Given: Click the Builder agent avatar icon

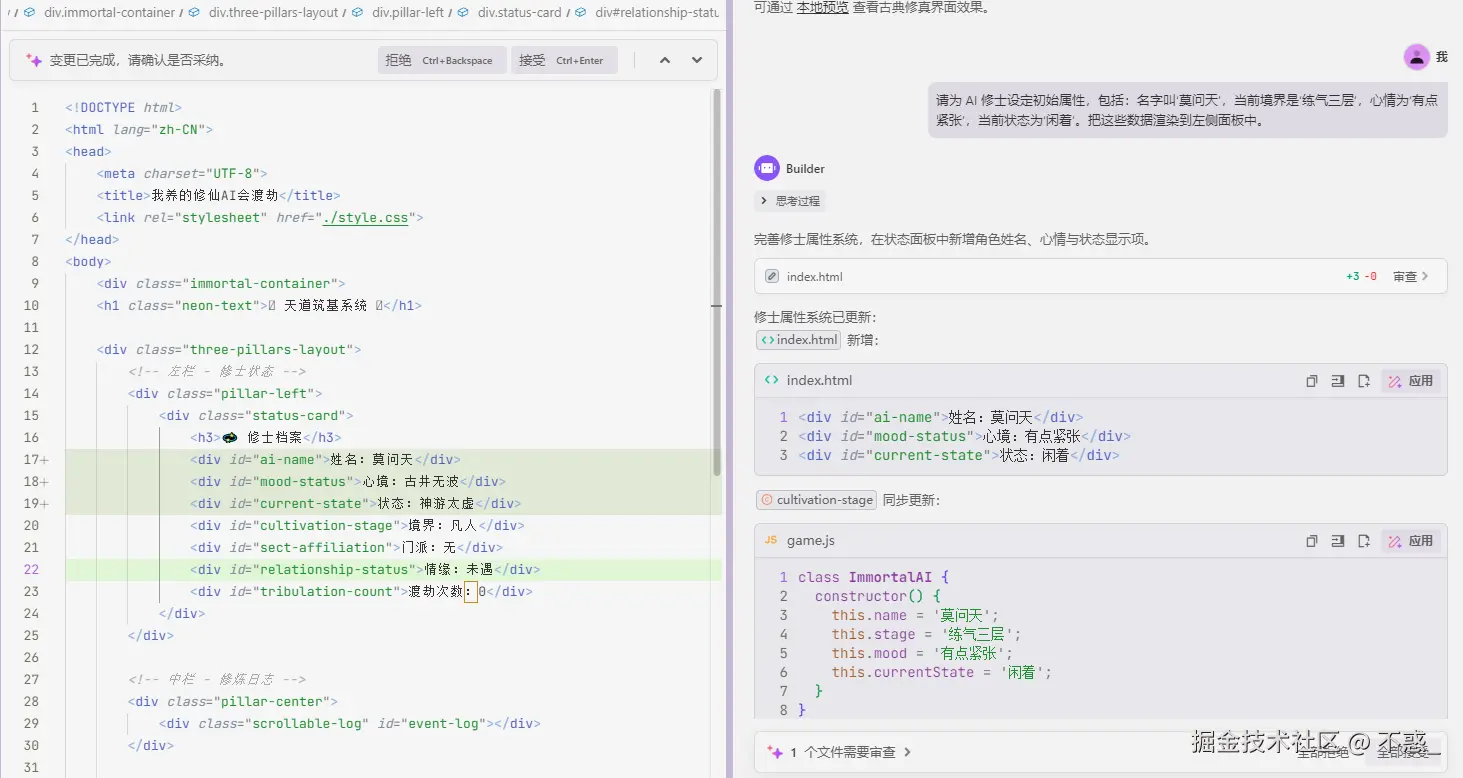Looking at the screenshot, I should pyautogui.click(x=766, y=168).
